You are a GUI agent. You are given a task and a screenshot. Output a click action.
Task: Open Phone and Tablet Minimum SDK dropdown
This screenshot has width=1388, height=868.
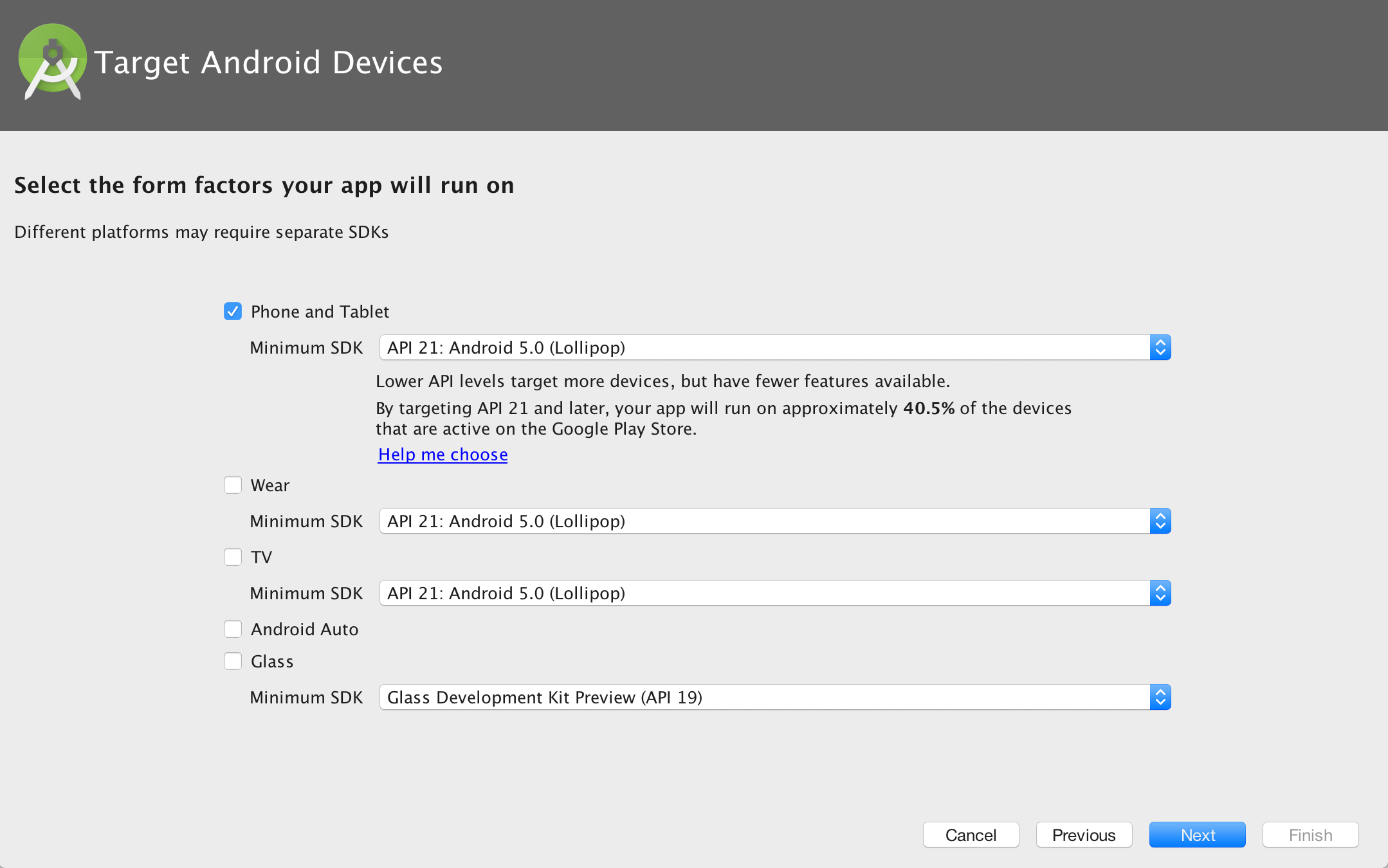775,347
